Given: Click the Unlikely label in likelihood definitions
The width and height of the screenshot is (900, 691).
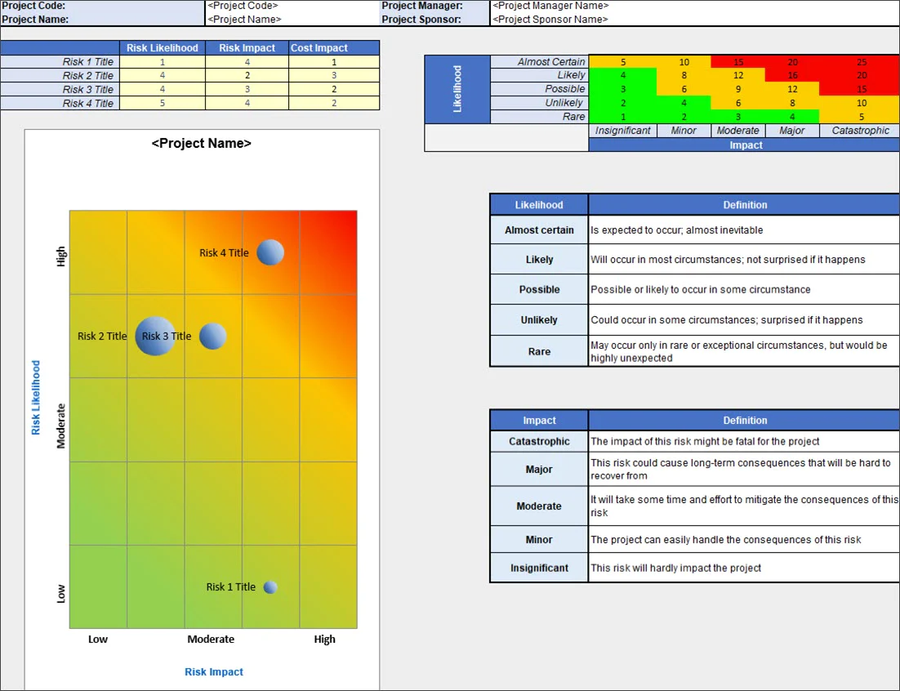Looking at the screenshot, I should (539, 320).
